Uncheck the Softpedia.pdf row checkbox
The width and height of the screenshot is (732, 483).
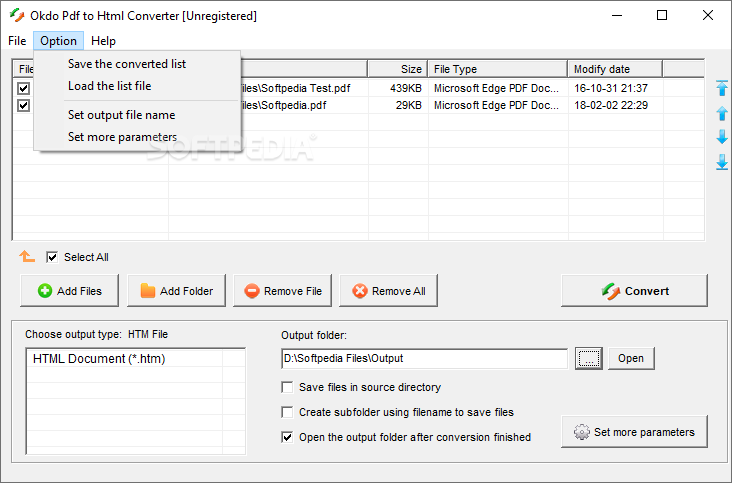point(23,105)
